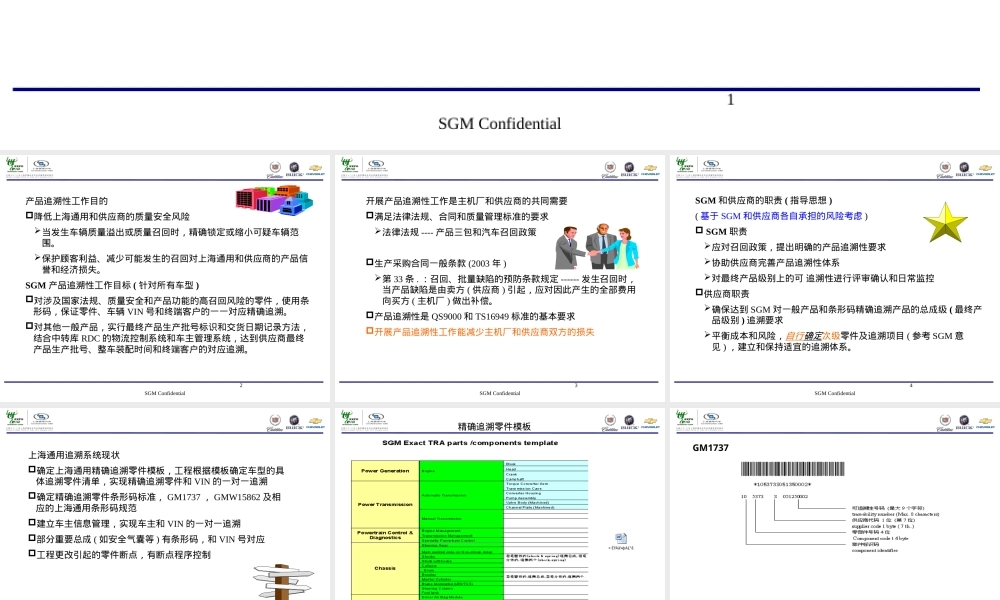Click sub-bullet "对最终产品级别上的可 追溯性进行评审确认和日常监控"
Image resolution: width=1000 pixels, height=600 pixels.
(x=819, y=278)
